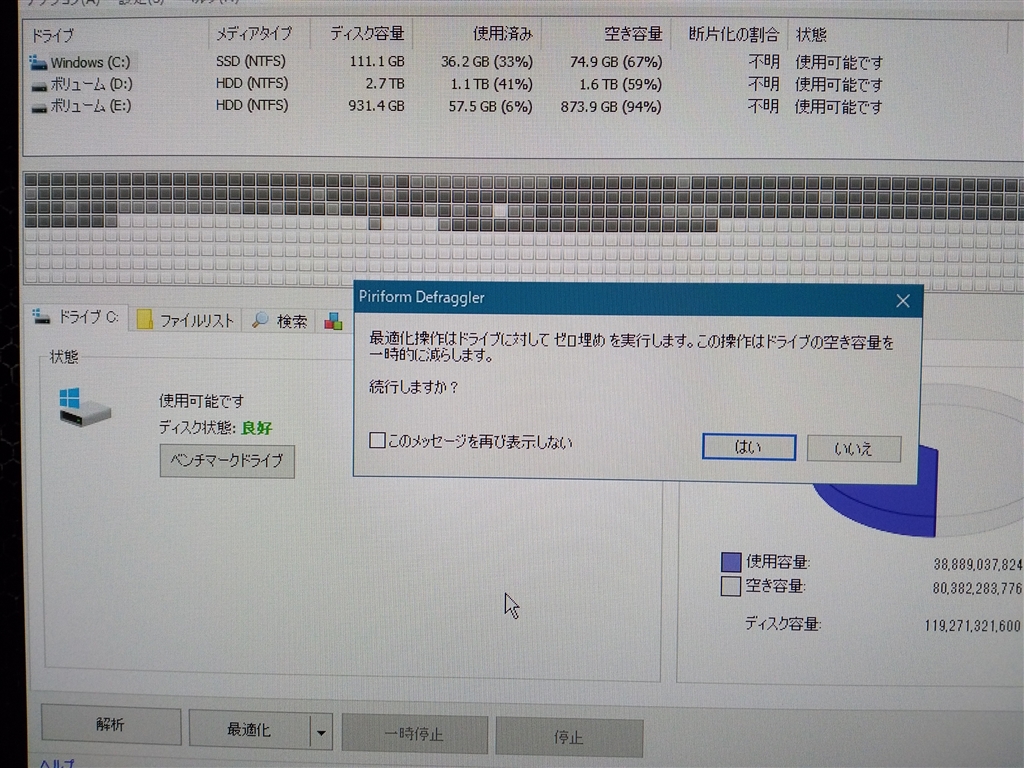Click the Windows drive icon in 状態 panel

coord(84,407)
